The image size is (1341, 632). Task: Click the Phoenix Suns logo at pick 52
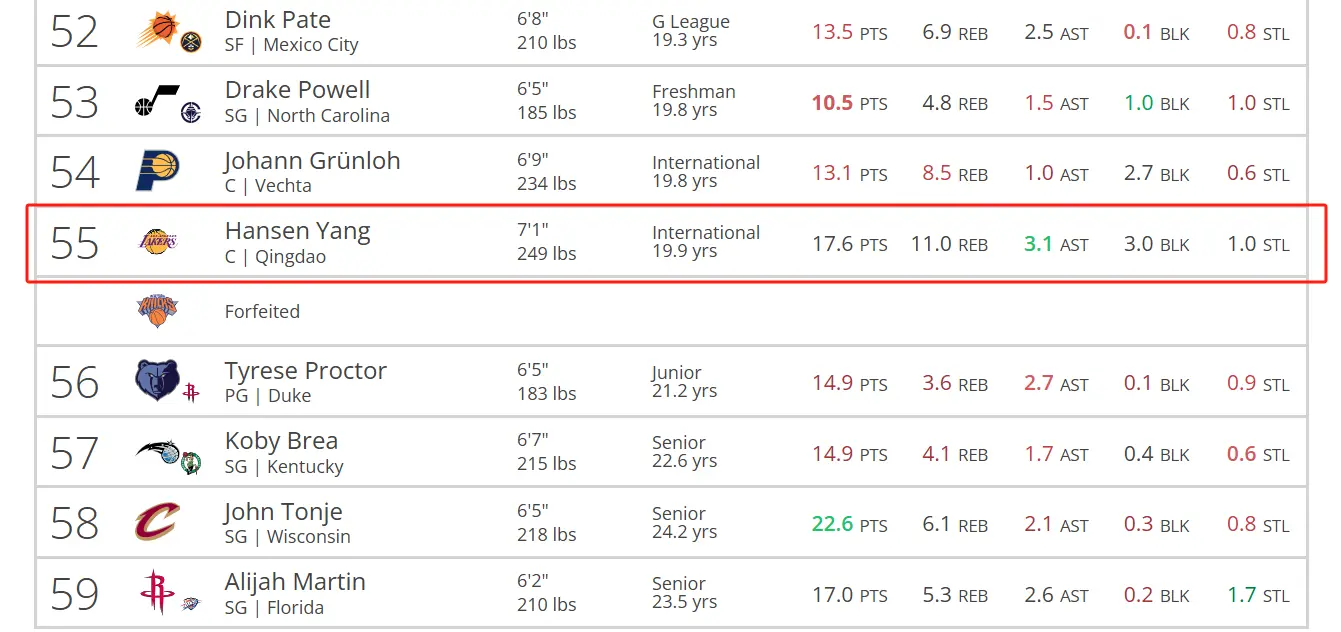click(157, 28)
